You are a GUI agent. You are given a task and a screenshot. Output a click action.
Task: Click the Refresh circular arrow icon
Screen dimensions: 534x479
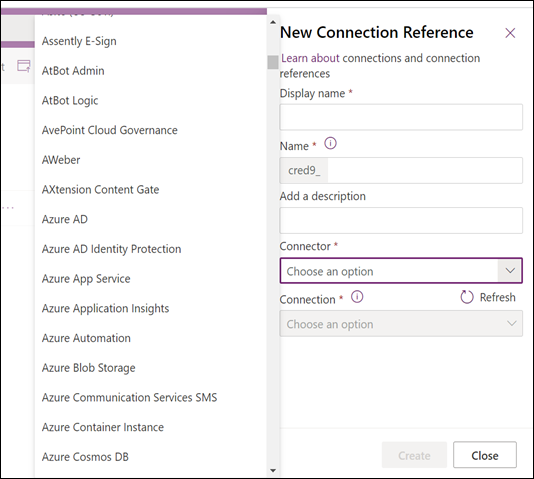[467, 297]
